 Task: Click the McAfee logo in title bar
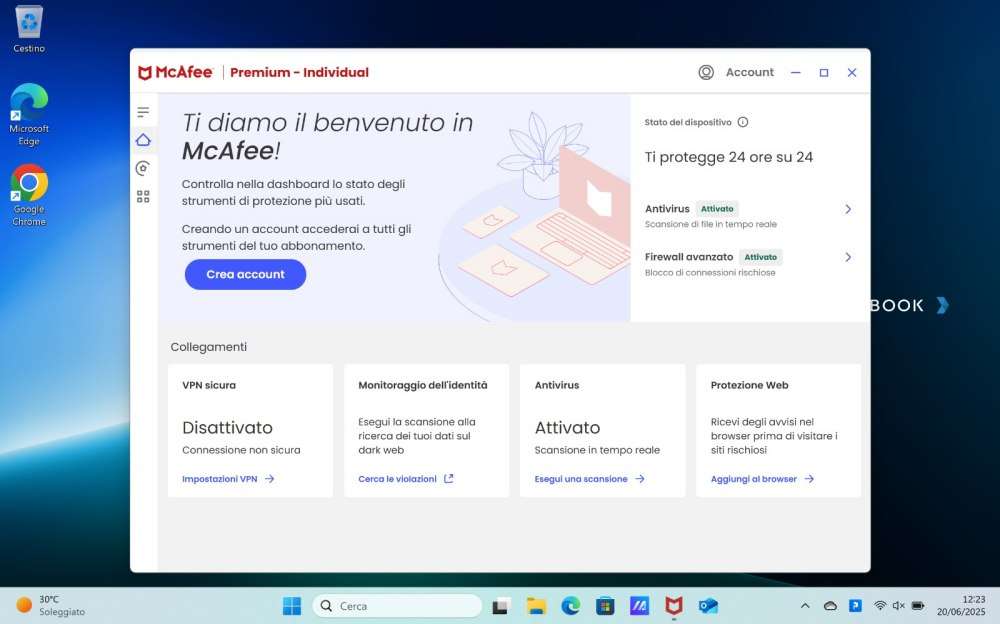(x=175, y=72)
